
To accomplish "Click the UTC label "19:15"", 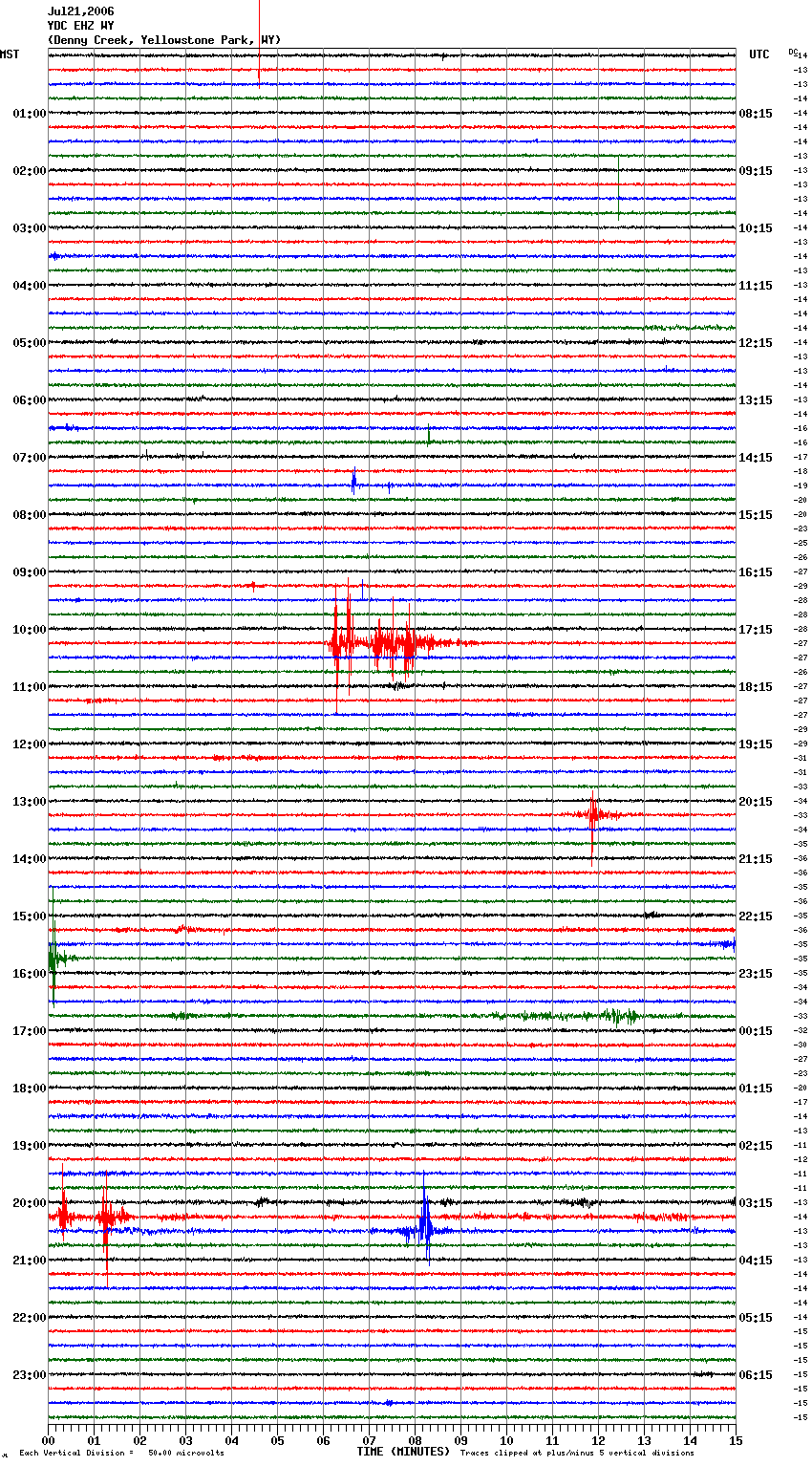I will point(756,744).
